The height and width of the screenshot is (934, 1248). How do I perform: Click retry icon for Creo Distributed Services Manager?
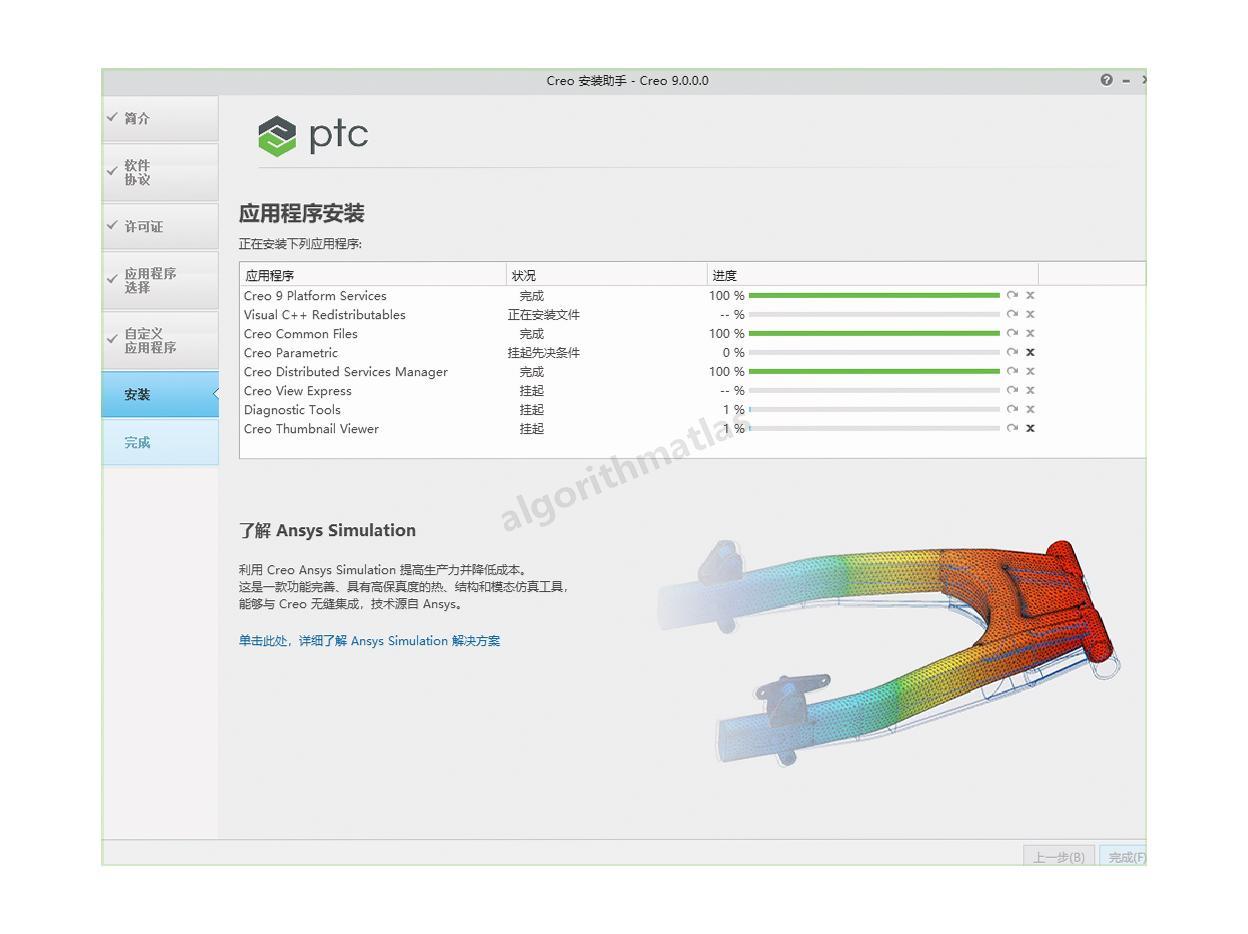(1012, 371)
